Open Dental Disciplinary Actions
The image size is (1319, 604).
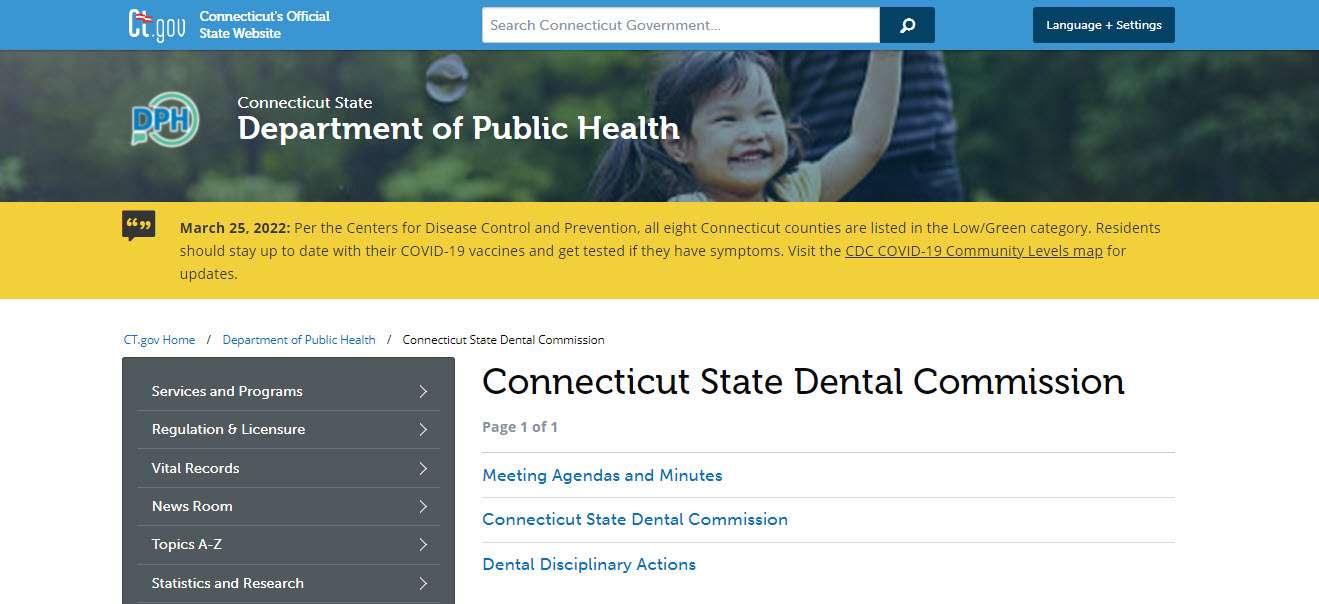(x=589, y=564)
